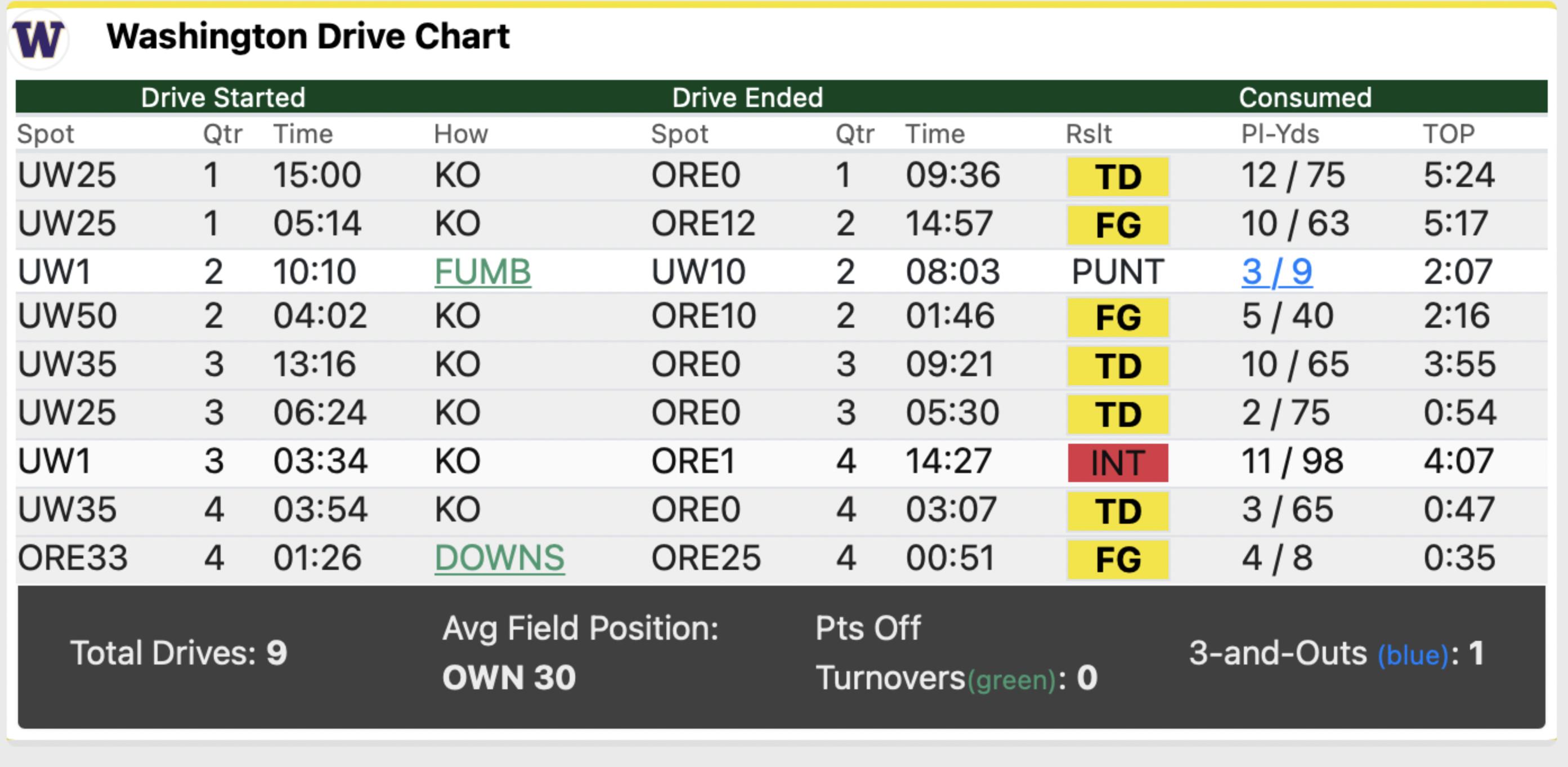Screen dimensions: 1568x767
Task: Click the Pl-Yds column header
Action: 1279,134
